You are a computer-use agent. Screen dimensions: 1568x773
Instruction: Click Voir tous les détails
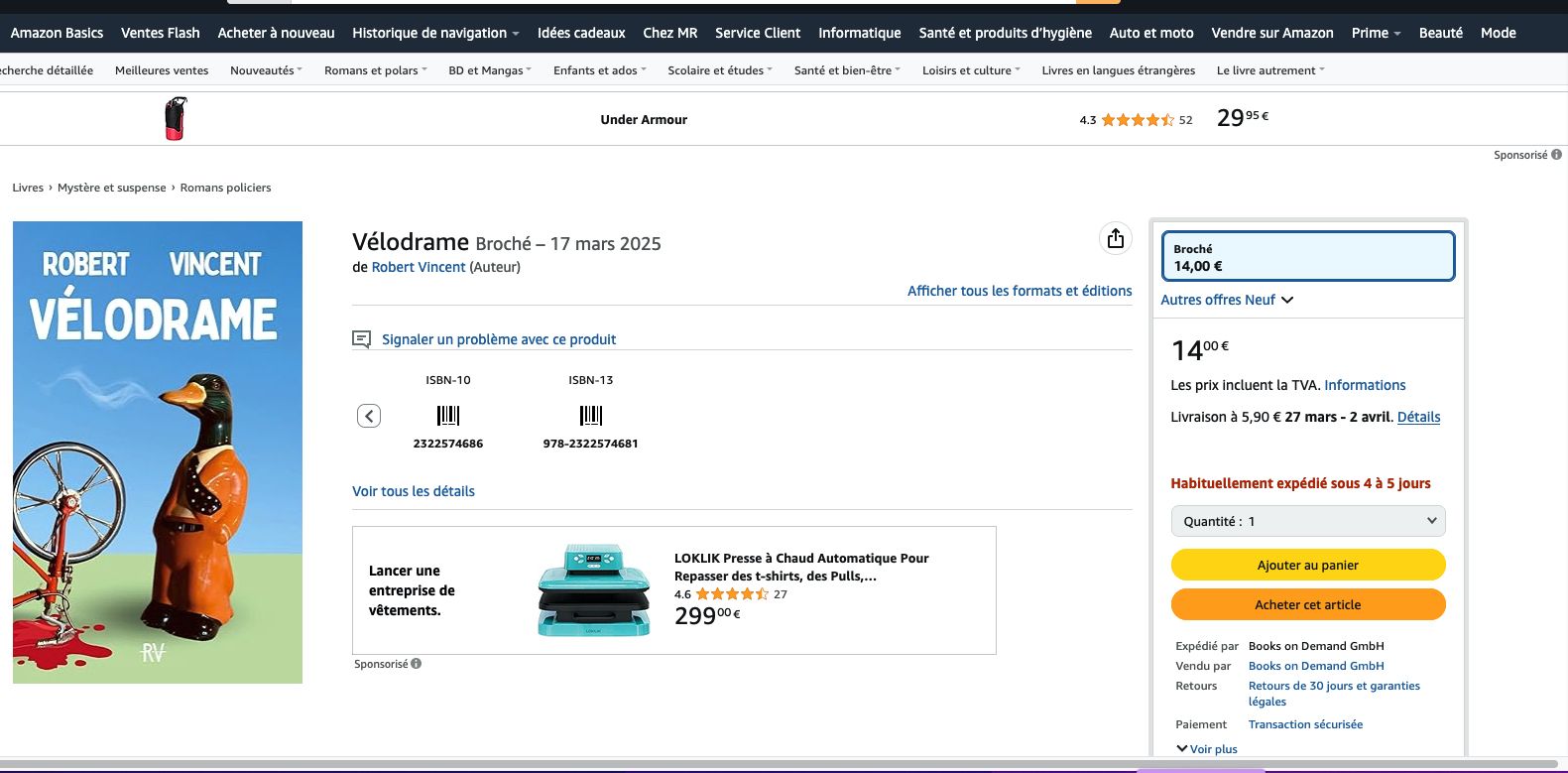tap(414, 491)
